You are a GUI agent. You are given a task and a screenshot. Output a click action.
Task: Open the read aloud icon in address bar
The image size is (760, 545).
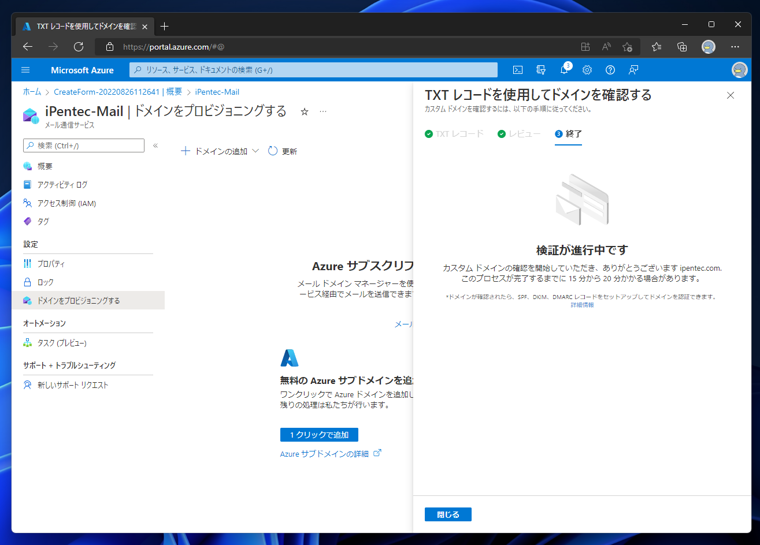[606, 47]
